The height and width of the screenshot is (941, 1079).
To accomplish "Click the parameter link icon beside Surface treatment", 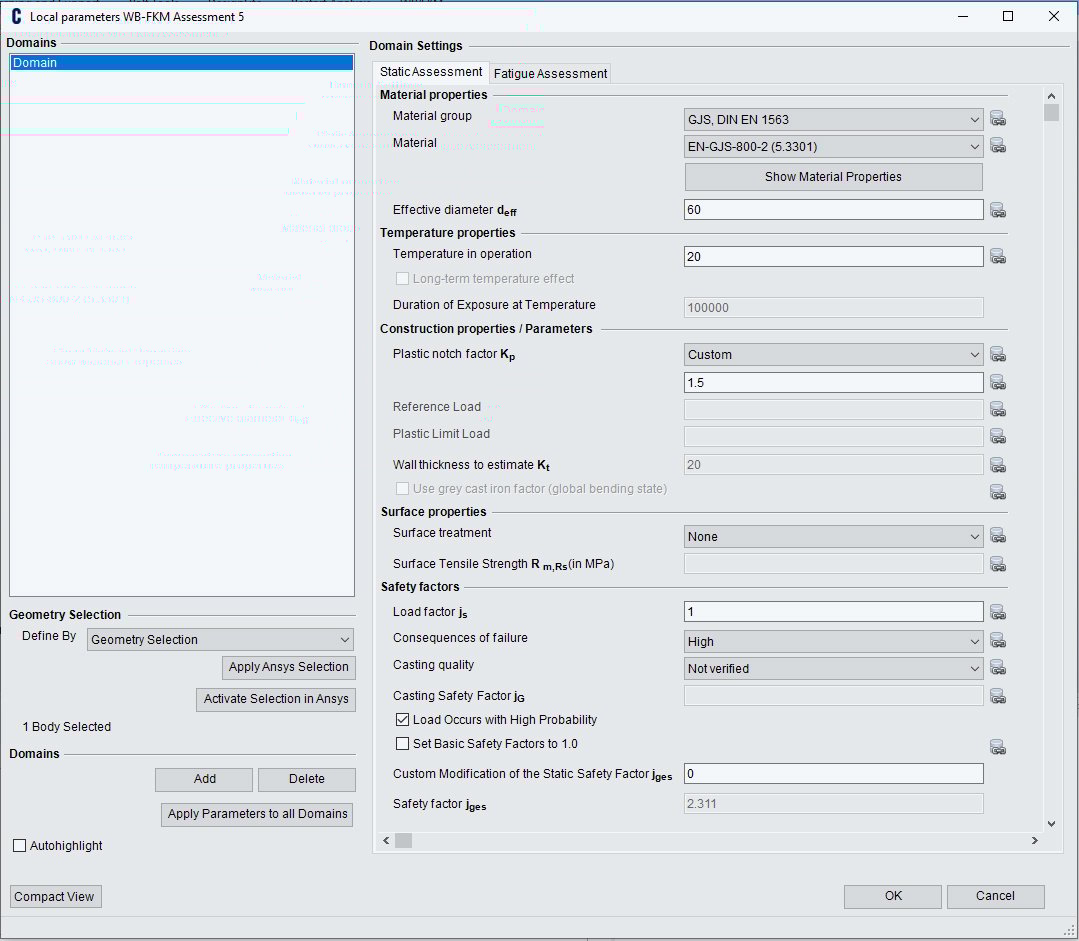I will pyautogui.click(x=997, y=535).
